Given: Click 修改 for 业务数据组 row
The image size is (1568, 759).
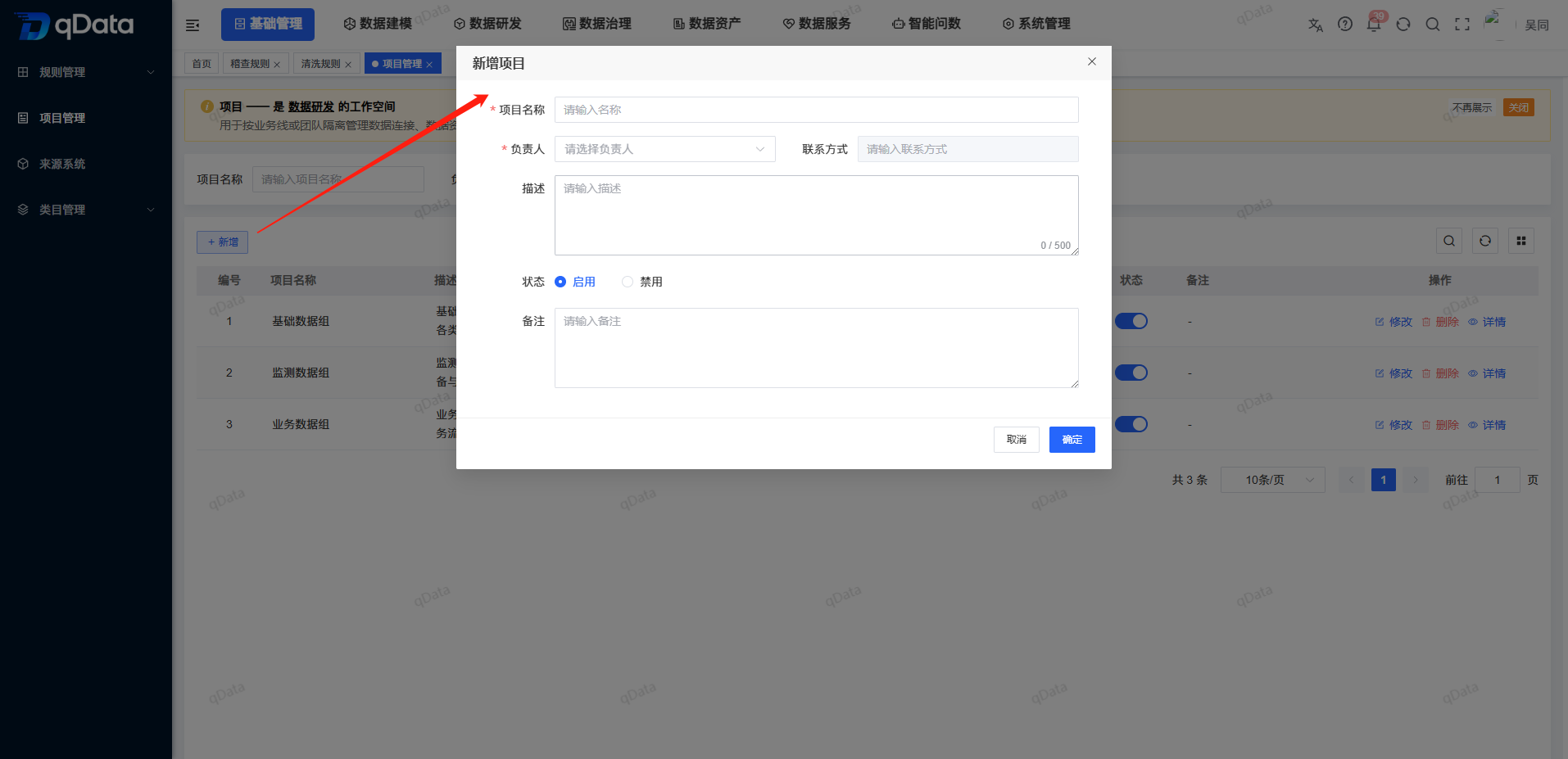Looking at the screenshot, I should tap(1394, 425).
